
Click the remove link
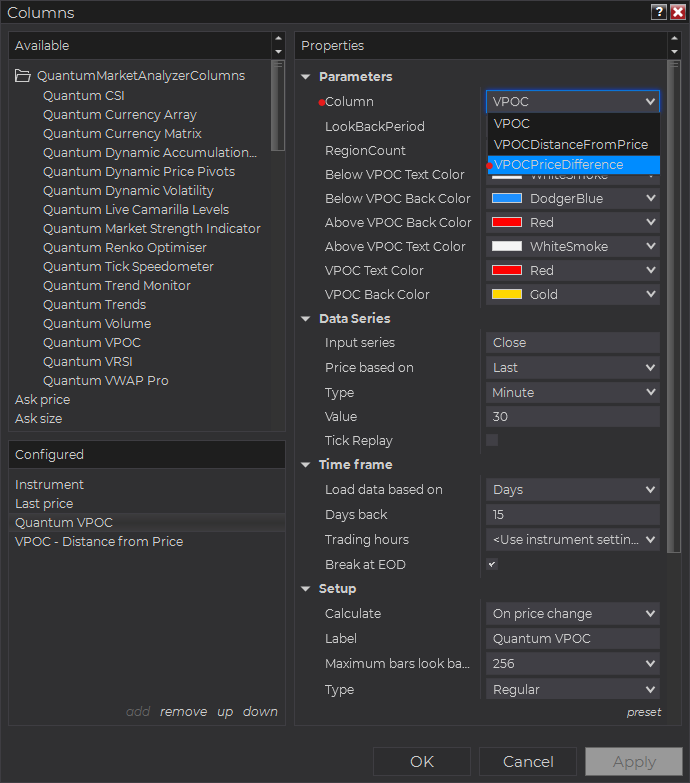click(183, 712)
